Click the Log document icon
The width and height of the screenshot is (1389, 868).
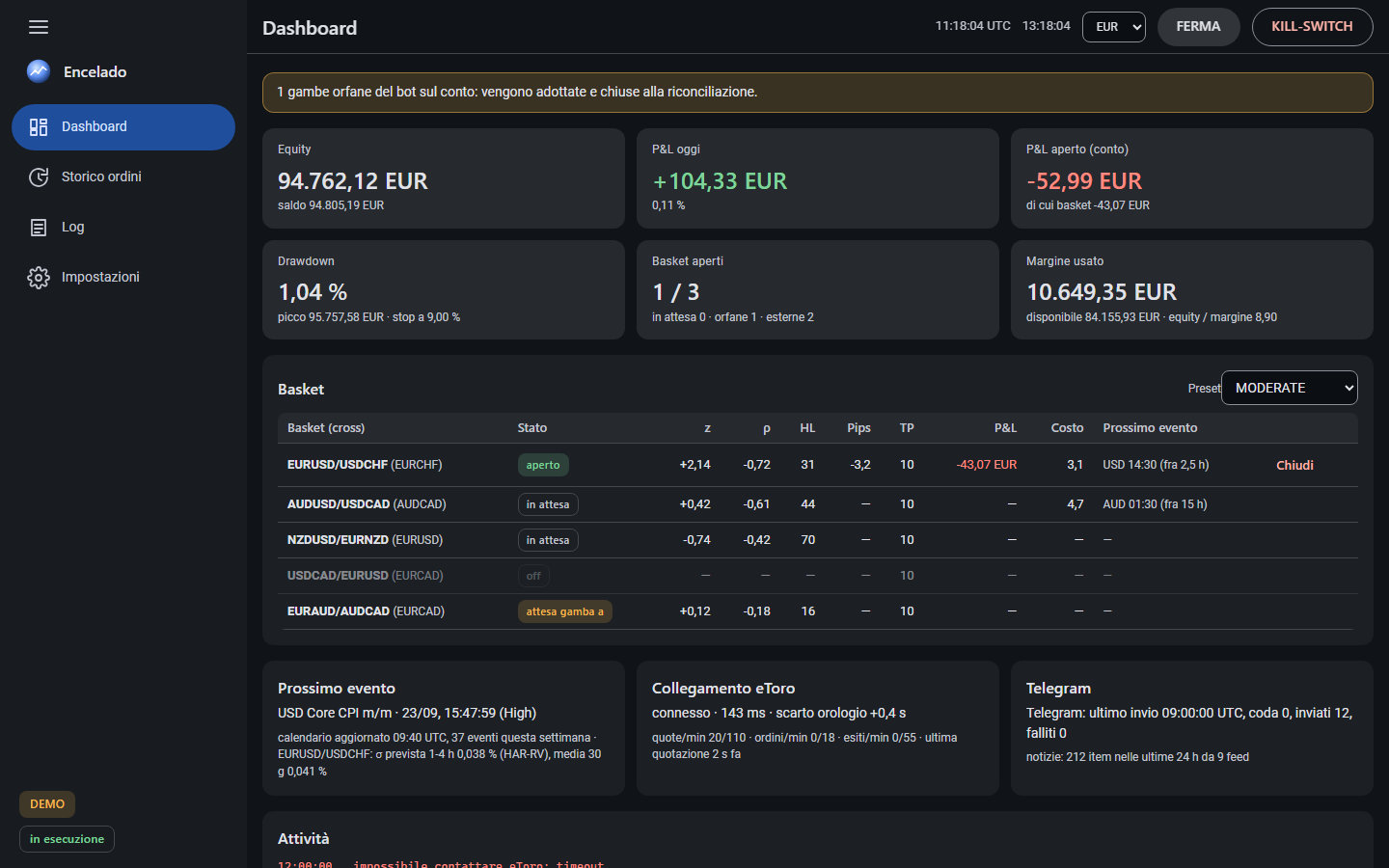(39, 228)
